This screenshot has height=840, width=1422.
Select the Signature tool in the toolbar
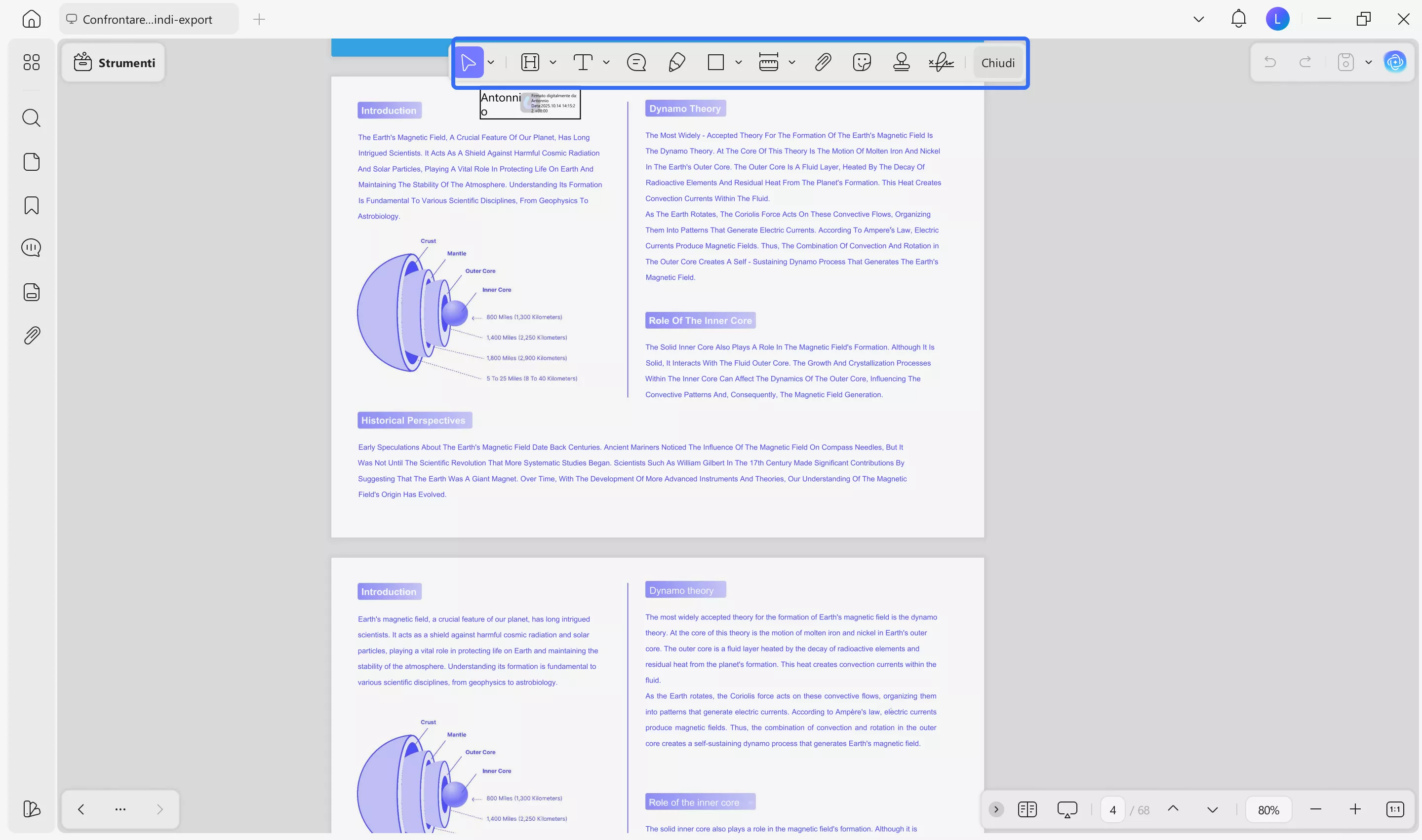coord(941,62)
